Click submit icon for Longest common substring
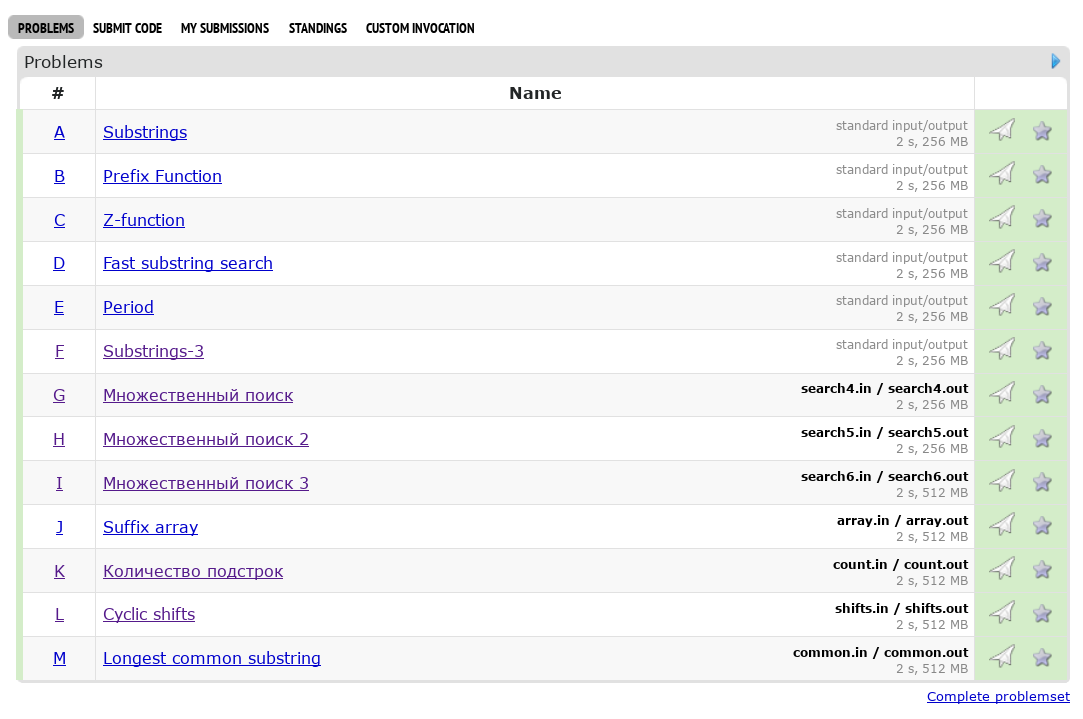 [1001, 657]
